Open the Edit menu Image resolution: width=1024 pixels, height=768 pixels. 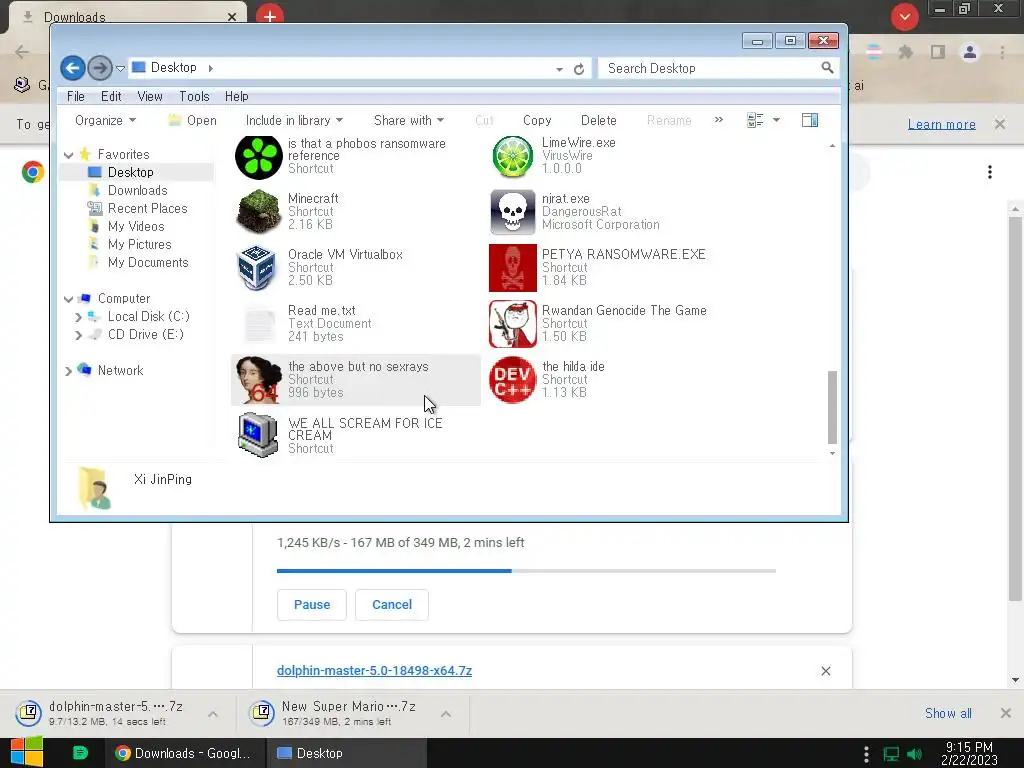point(111,97)
